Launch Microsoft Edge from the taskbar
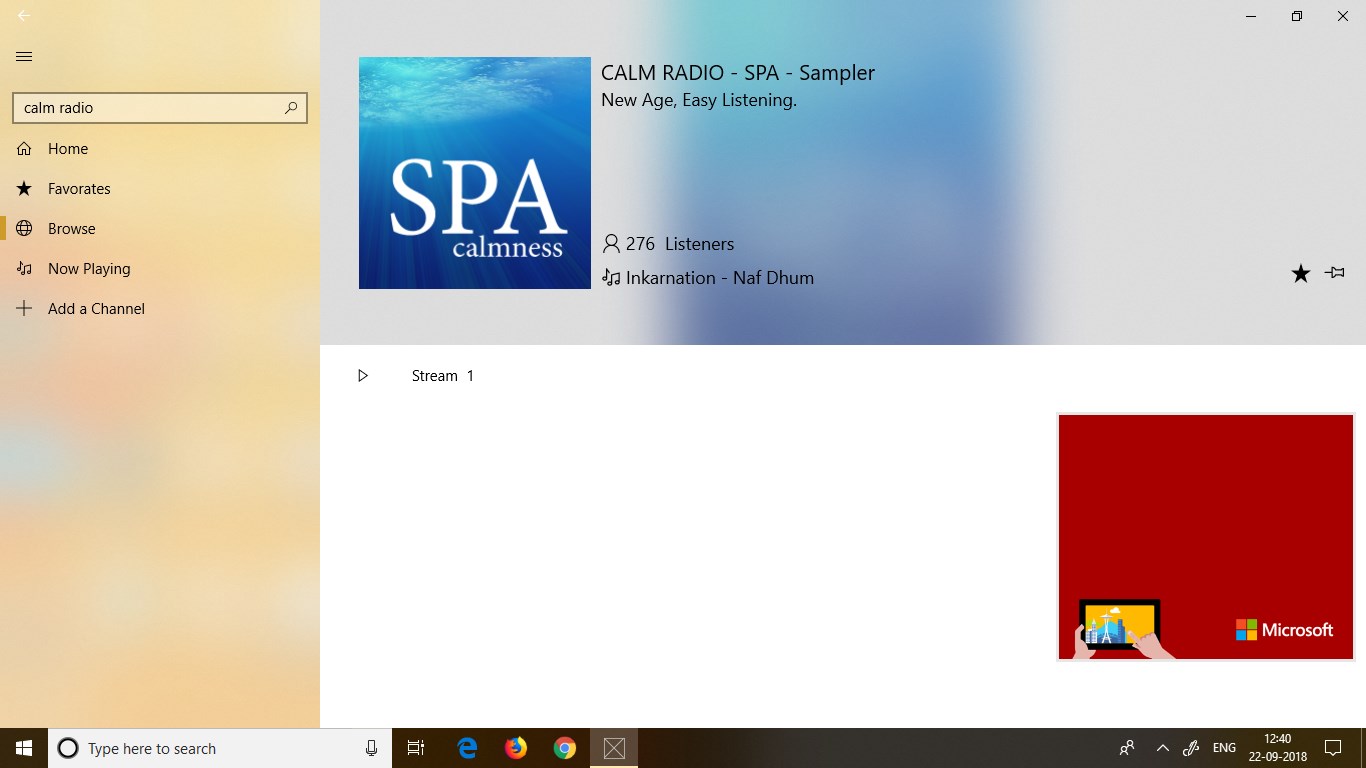 click(x=467, y=748)
